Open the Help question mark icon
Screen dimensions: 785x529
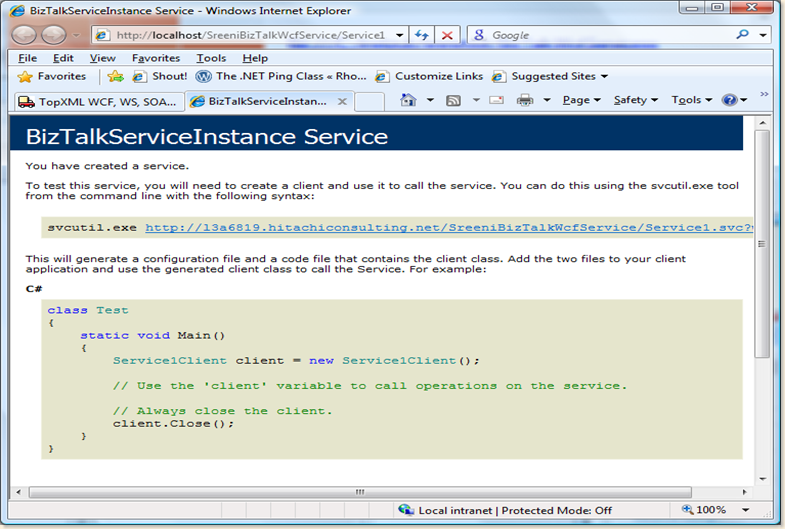pos(730,100)
